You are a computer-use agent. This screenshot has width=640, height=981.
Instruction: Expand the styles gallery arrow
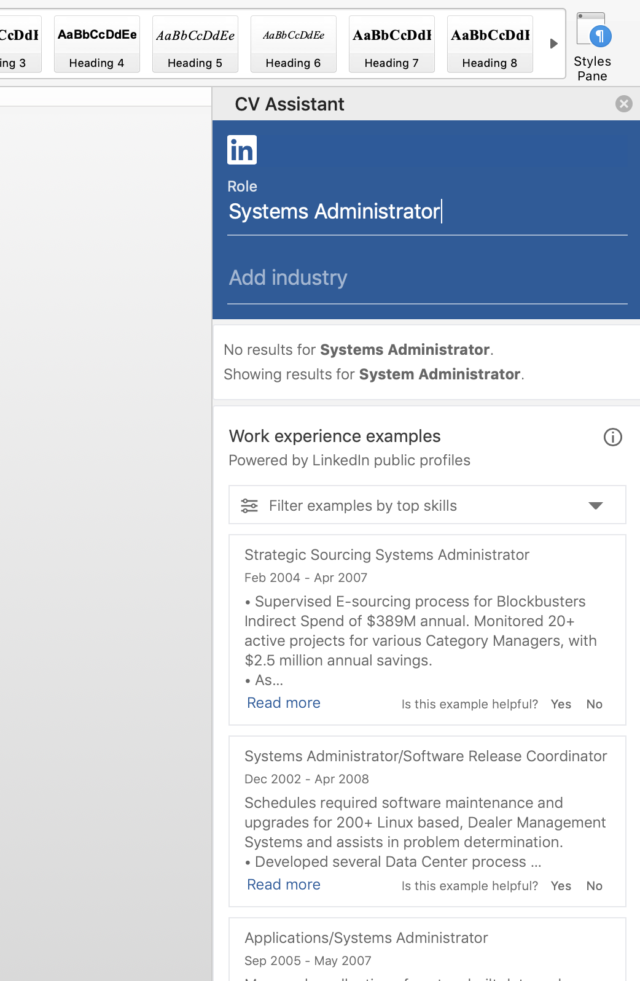click(554, 44)
